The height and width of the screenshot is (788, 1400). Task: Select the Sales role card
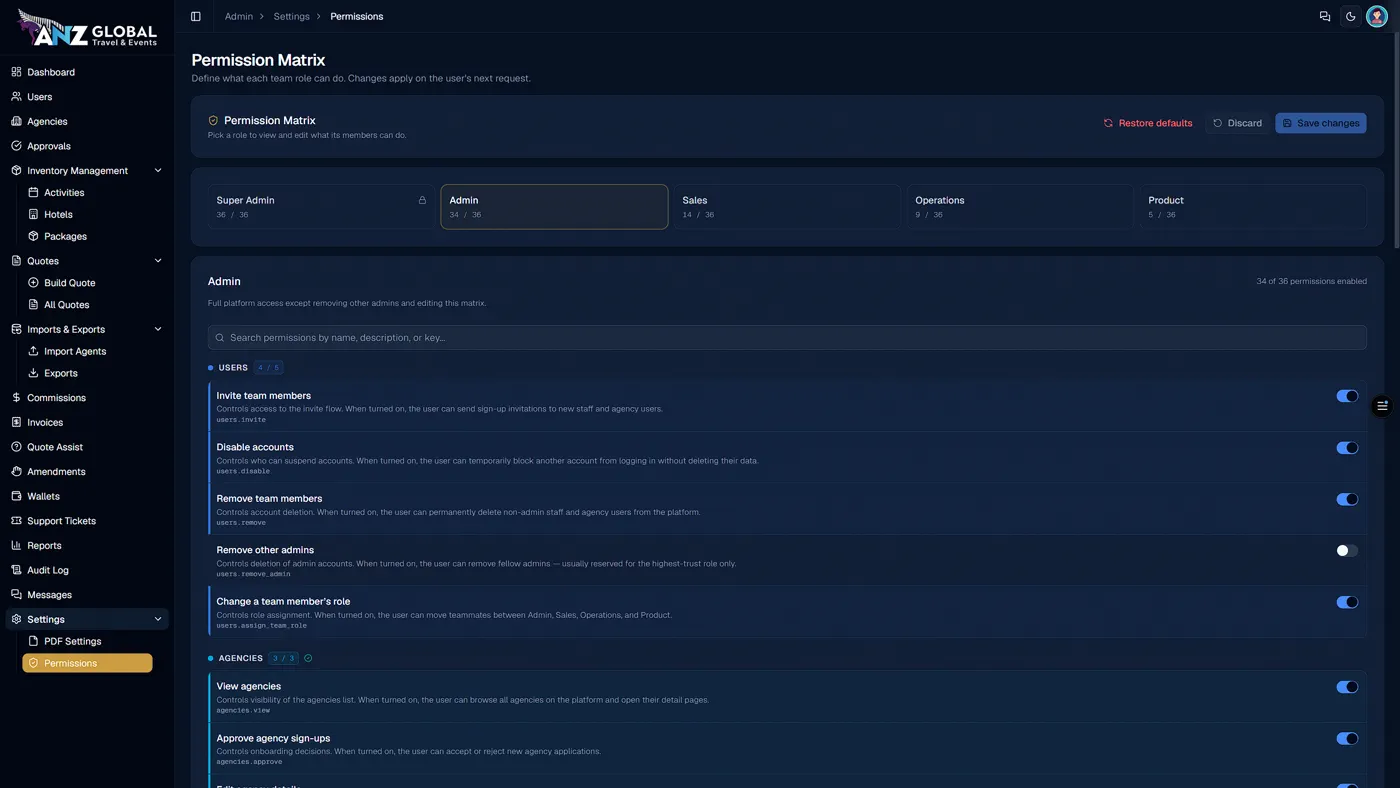(787, 207)
